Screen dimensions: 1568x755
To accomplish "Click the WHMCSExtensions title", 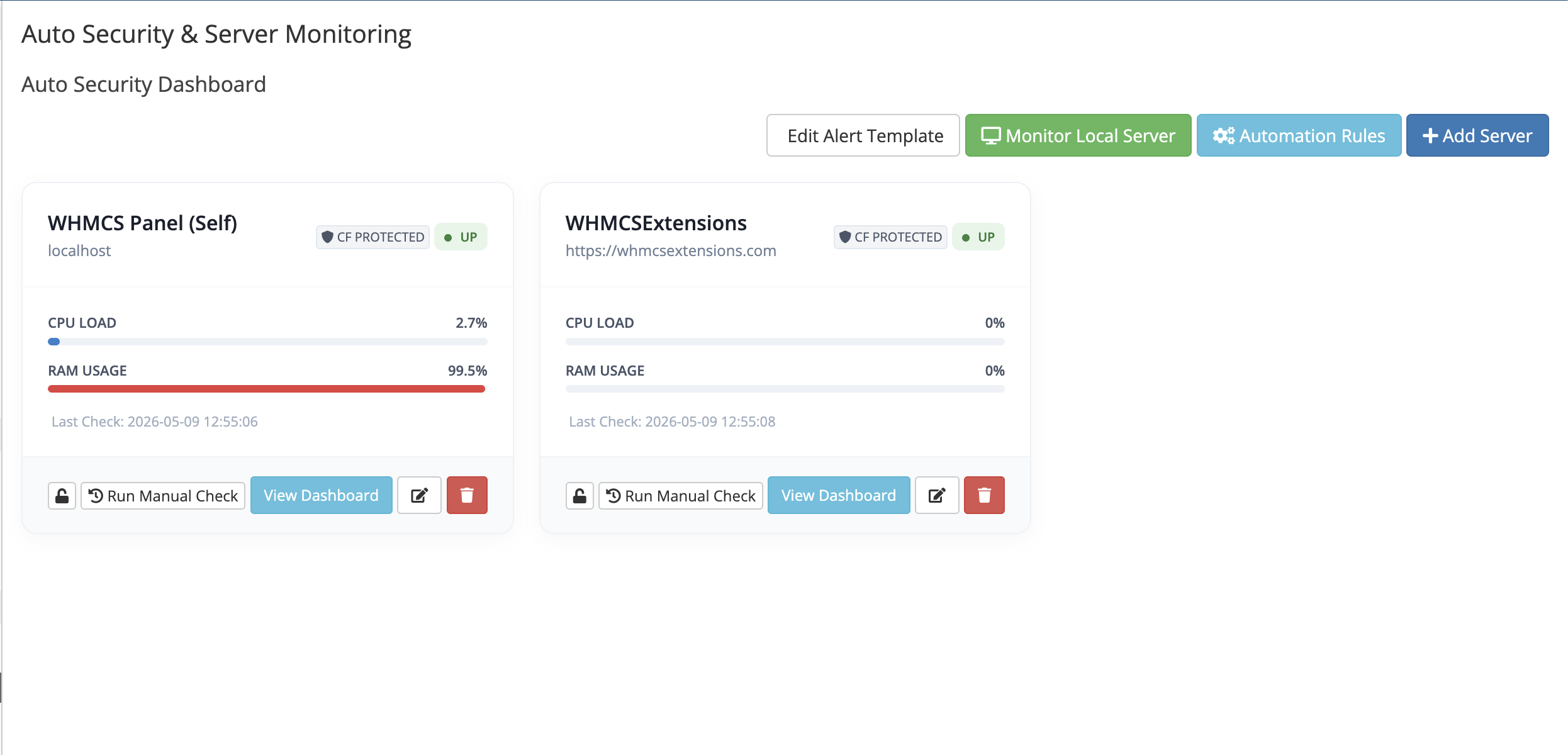I will tap(656, 223).
